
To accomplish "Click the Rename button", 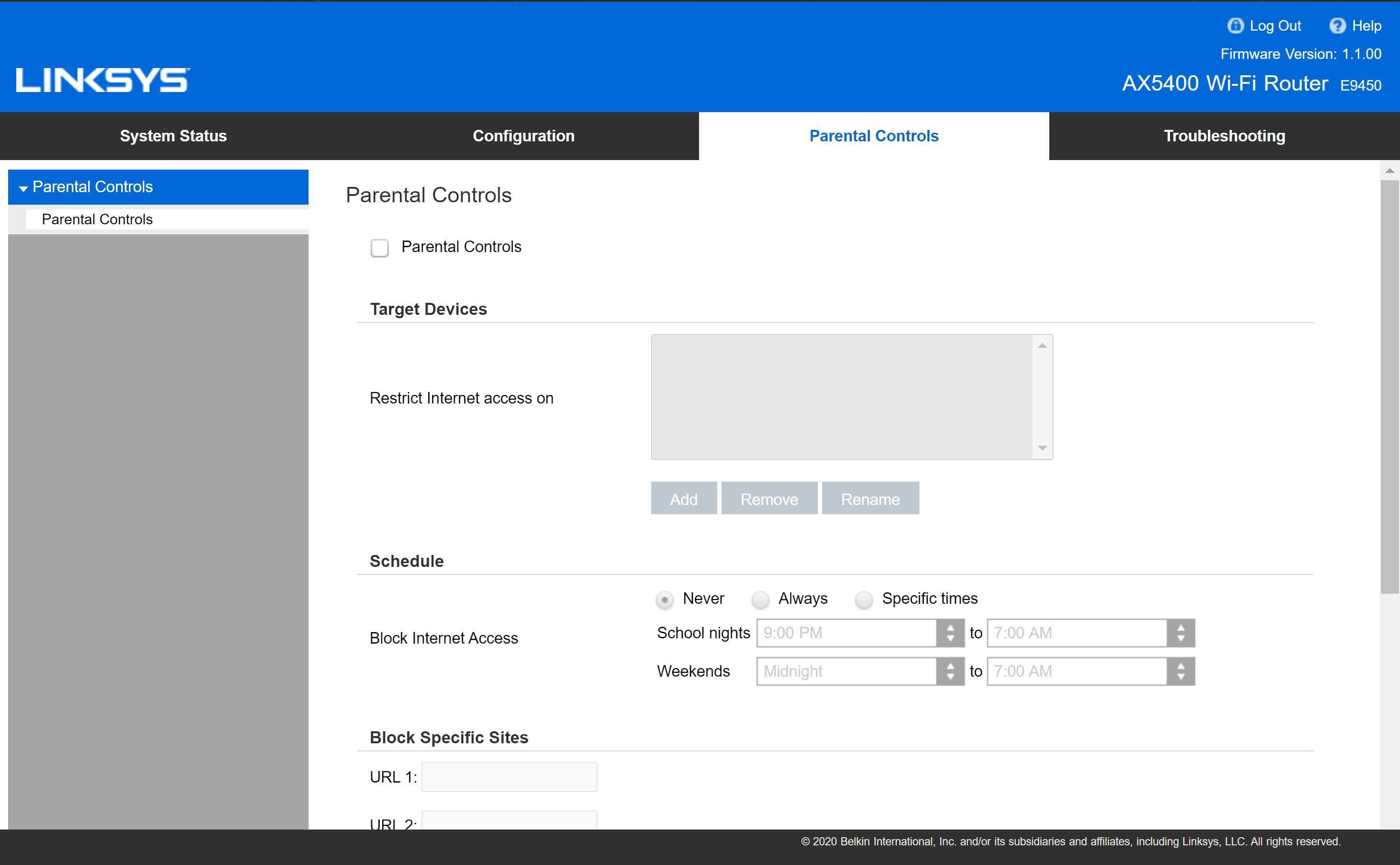I will [x=870, y=499].
